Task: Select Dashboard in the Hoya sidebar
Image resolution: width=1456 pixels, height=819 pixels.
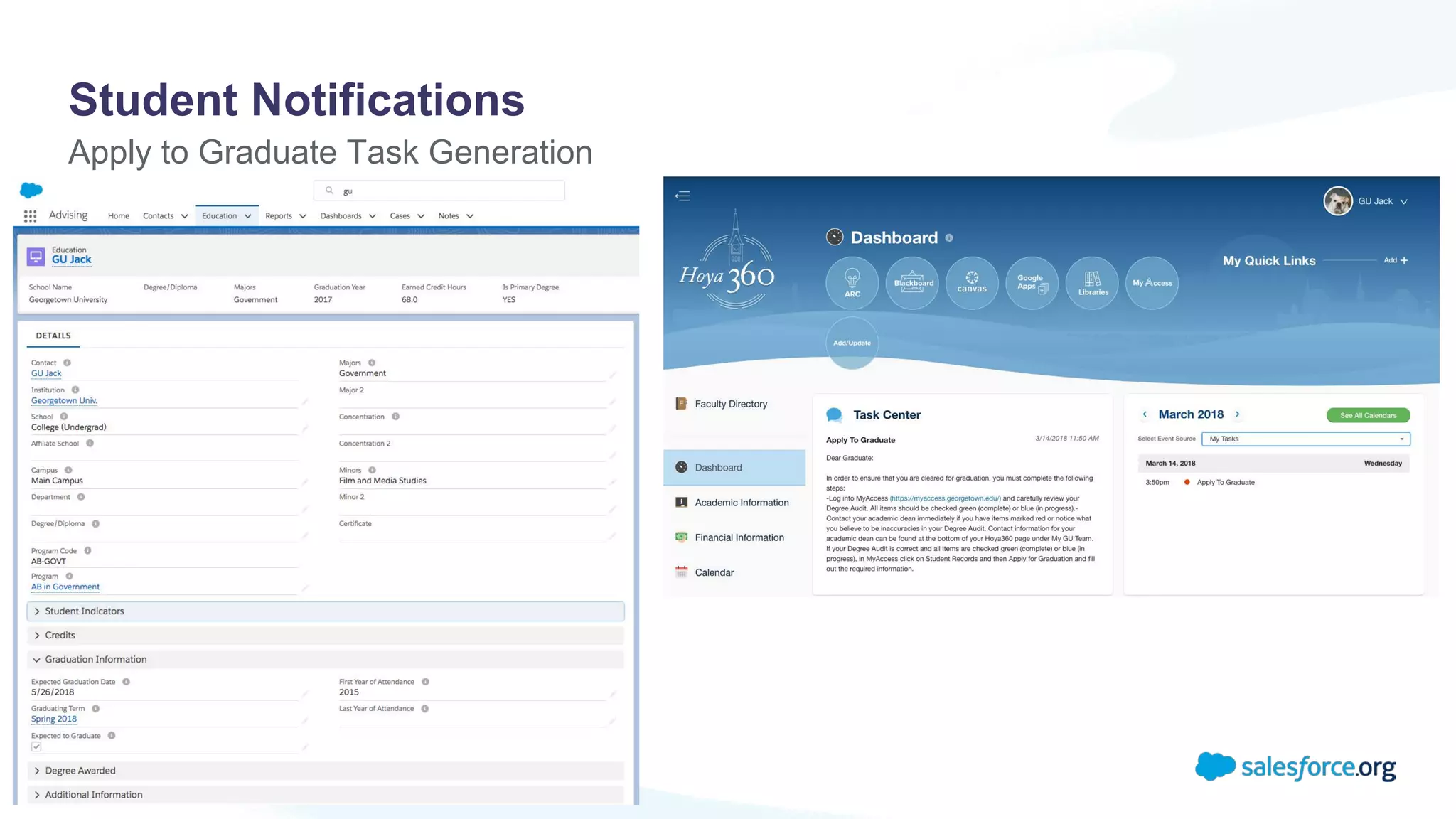Action: (x=734, y=467)
